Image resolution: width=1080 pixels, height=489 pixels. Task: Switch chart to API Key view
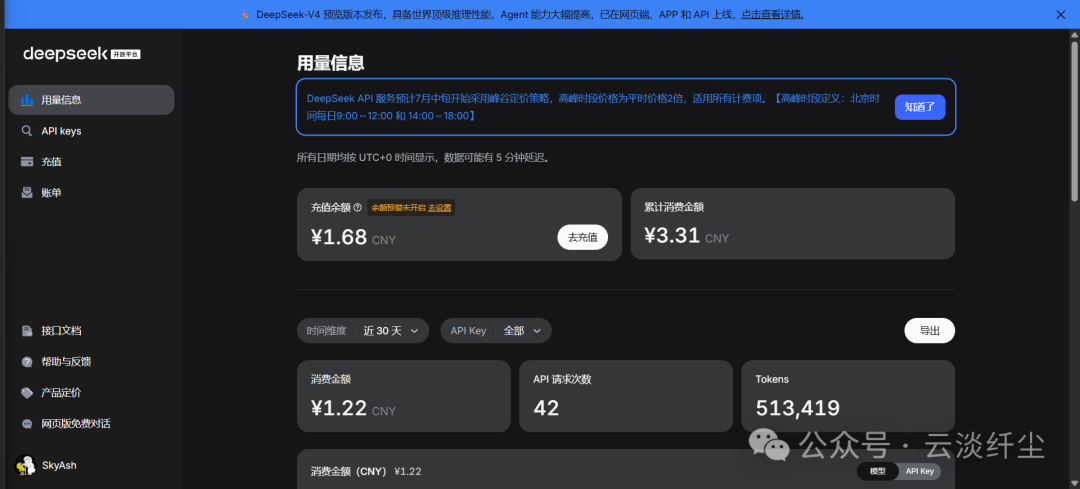click(920, 471)
